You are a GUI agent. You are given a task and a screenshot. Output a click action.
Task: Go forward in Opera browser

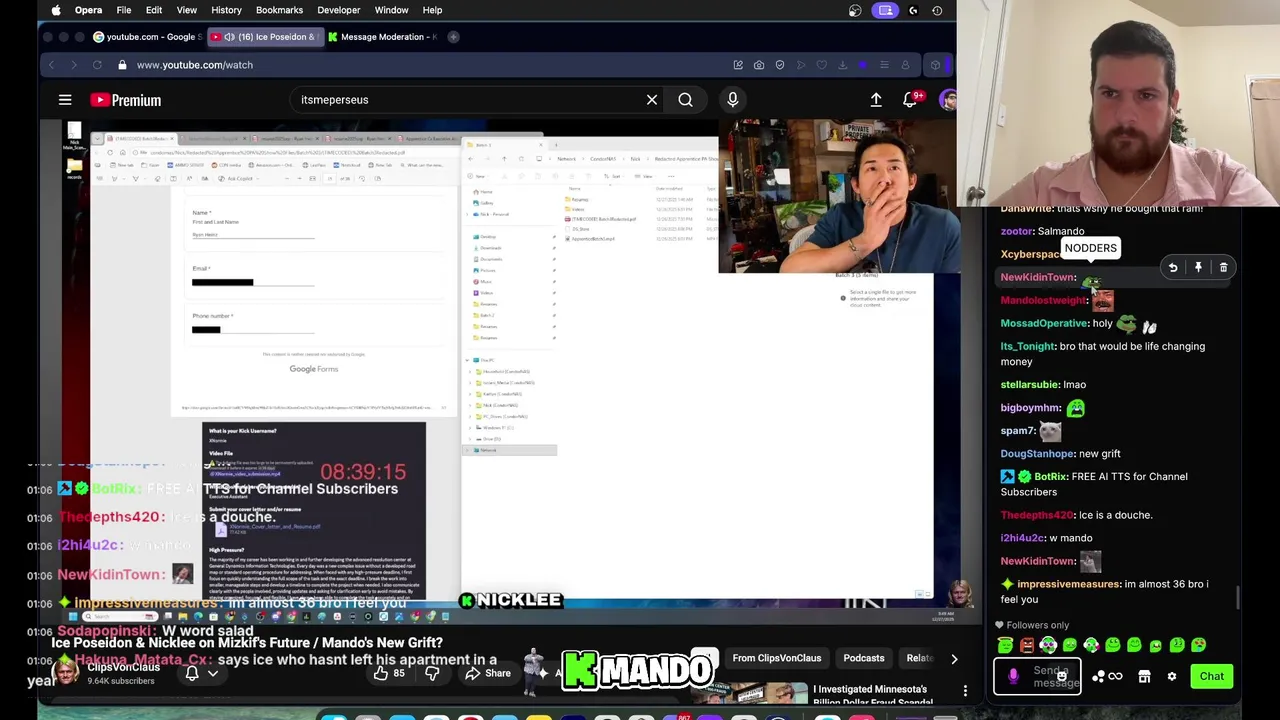tap(74, 65)
